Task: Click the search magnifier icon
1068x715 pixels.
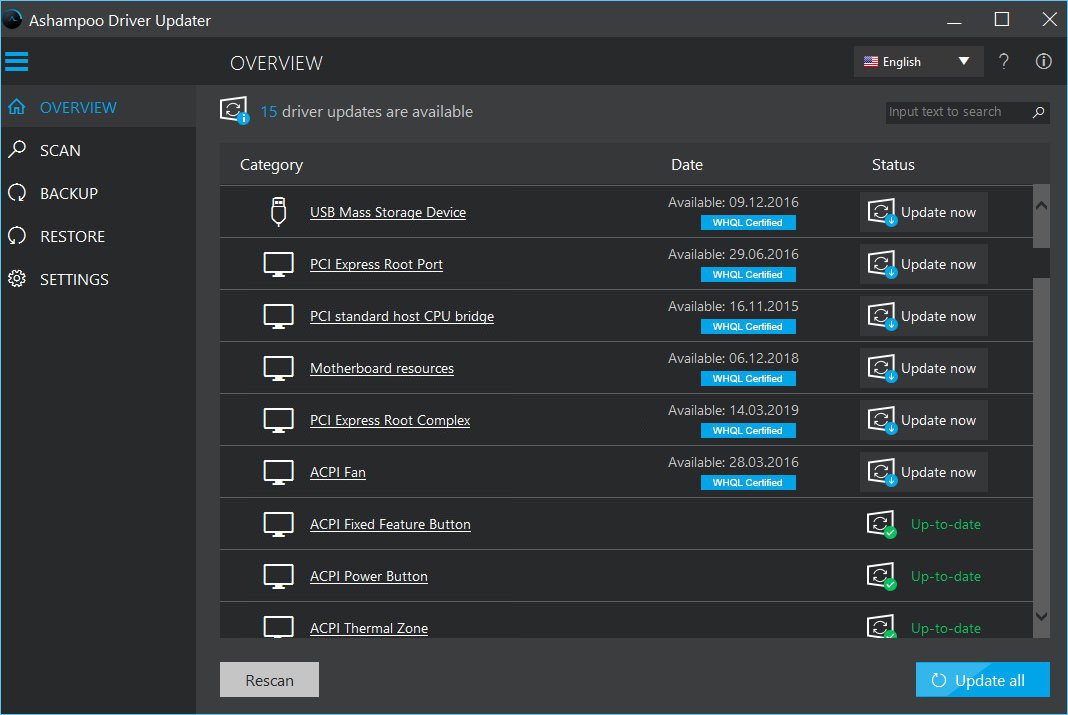Action: pyautogui.click(x=1038, y=112)
